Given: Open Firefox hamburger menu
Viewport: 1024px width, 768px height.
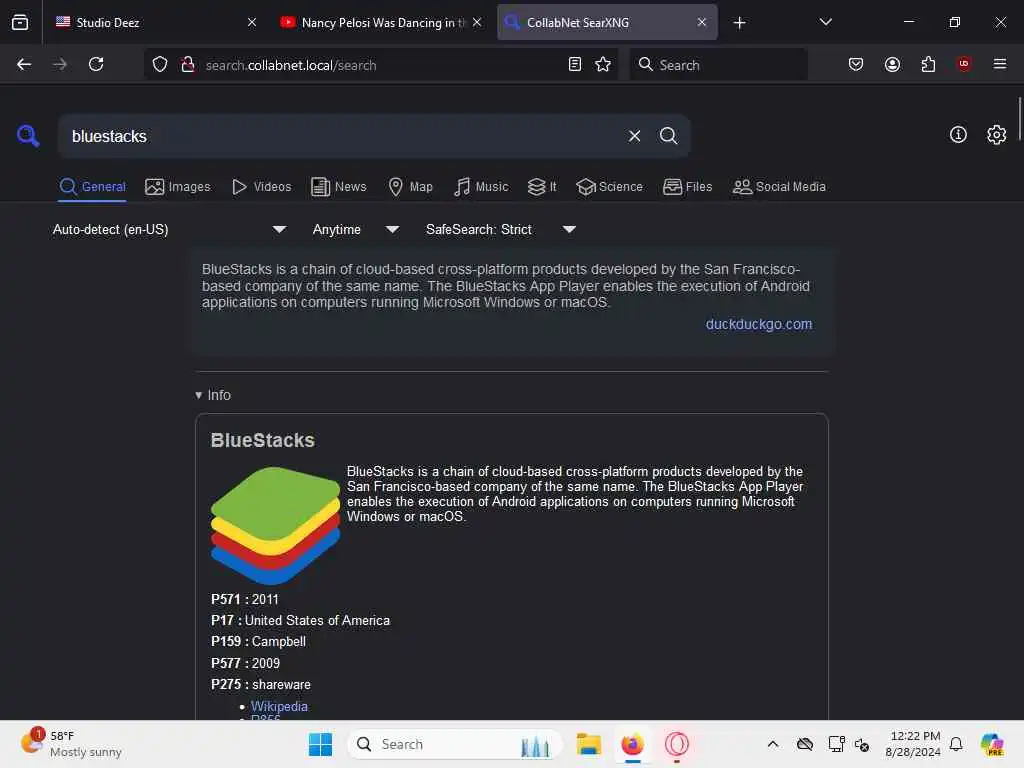Looking at the screenshot, I should point(1000,64).
